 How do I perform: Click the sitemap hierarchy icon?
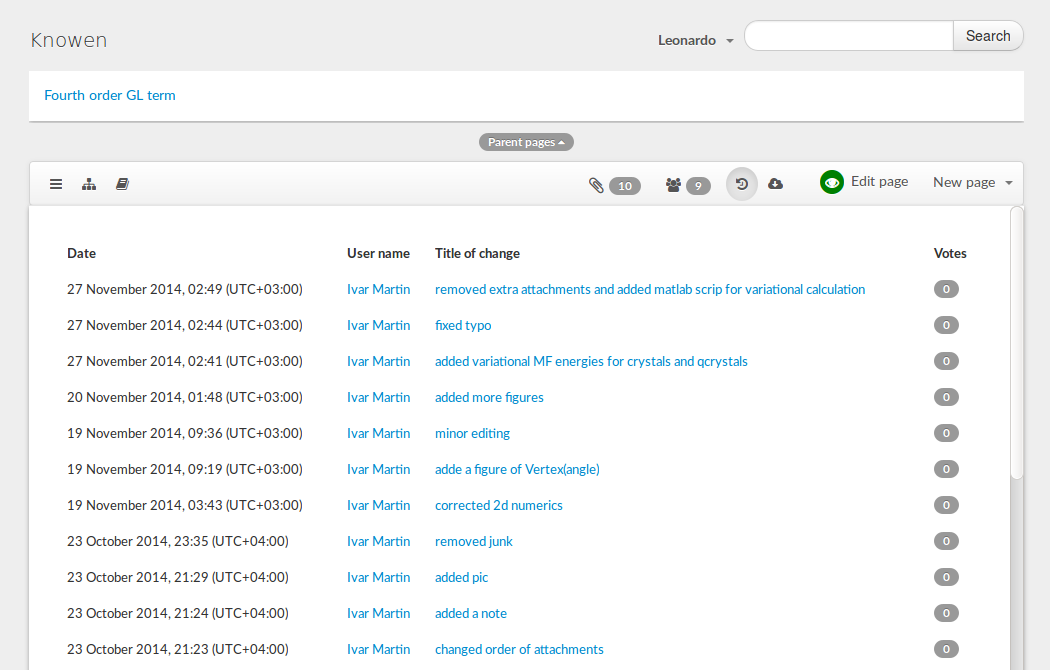point(89,184)
